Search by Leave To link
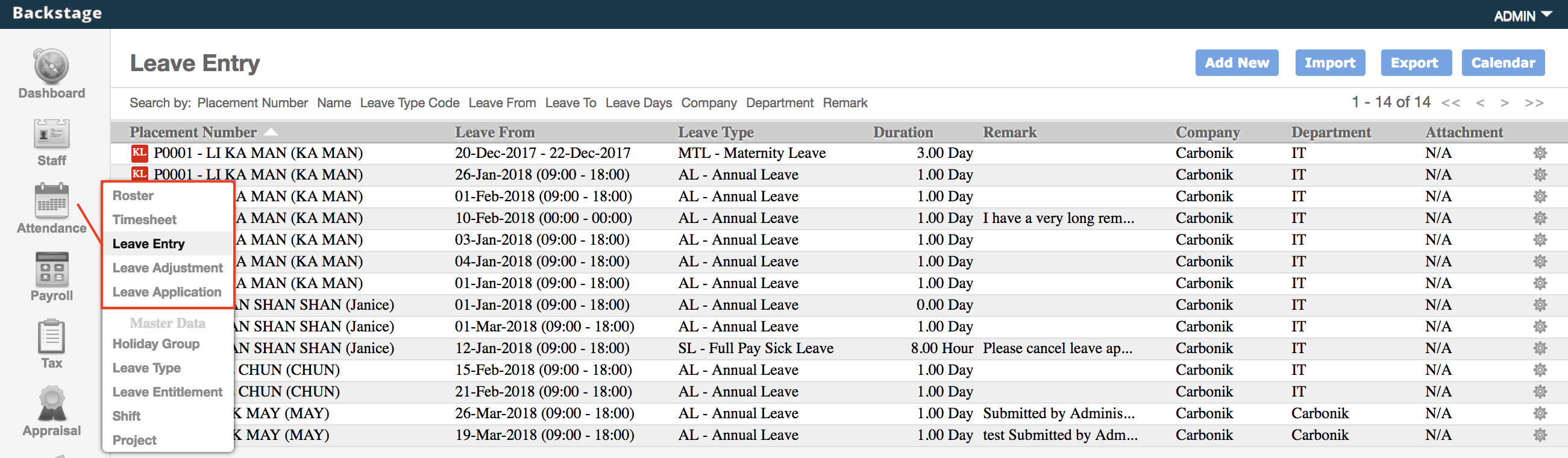This screenshot has width=1568, height=458. click(570, 103)
